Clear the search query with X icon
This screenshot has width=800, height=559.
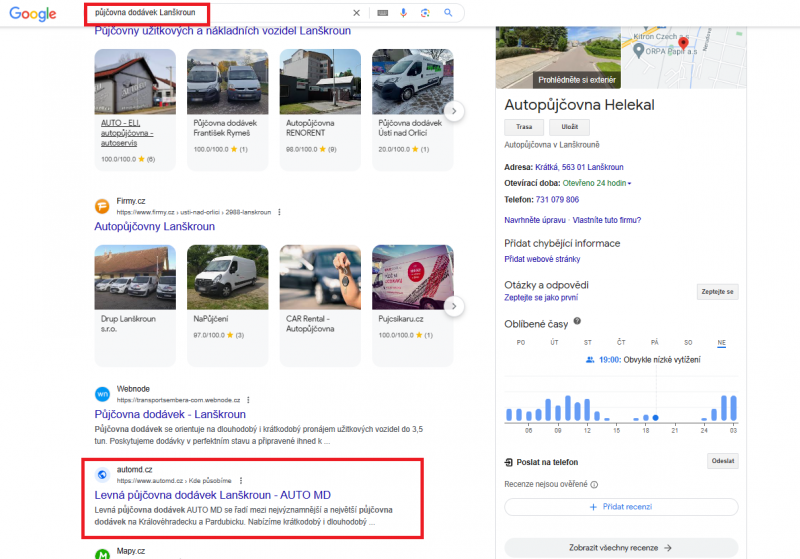pos(356,13)
